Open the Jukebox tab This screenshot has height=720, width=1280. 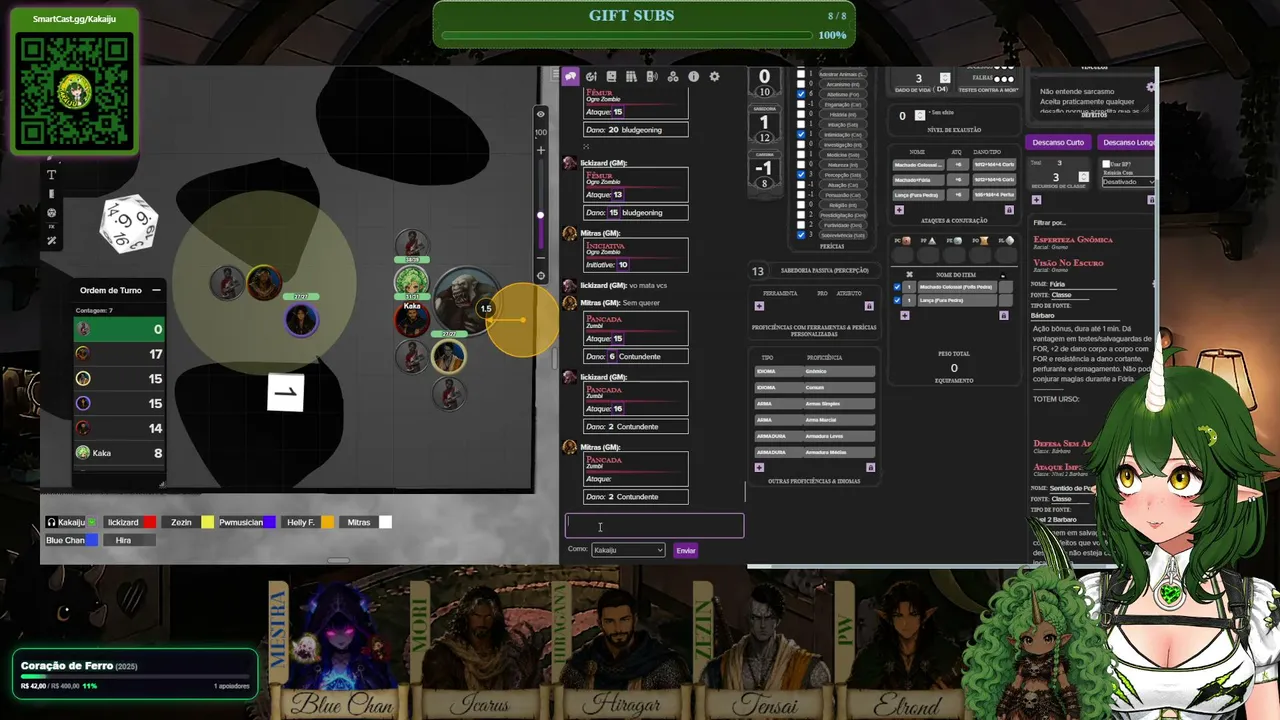pyautogui.click(x=652, y=76)
